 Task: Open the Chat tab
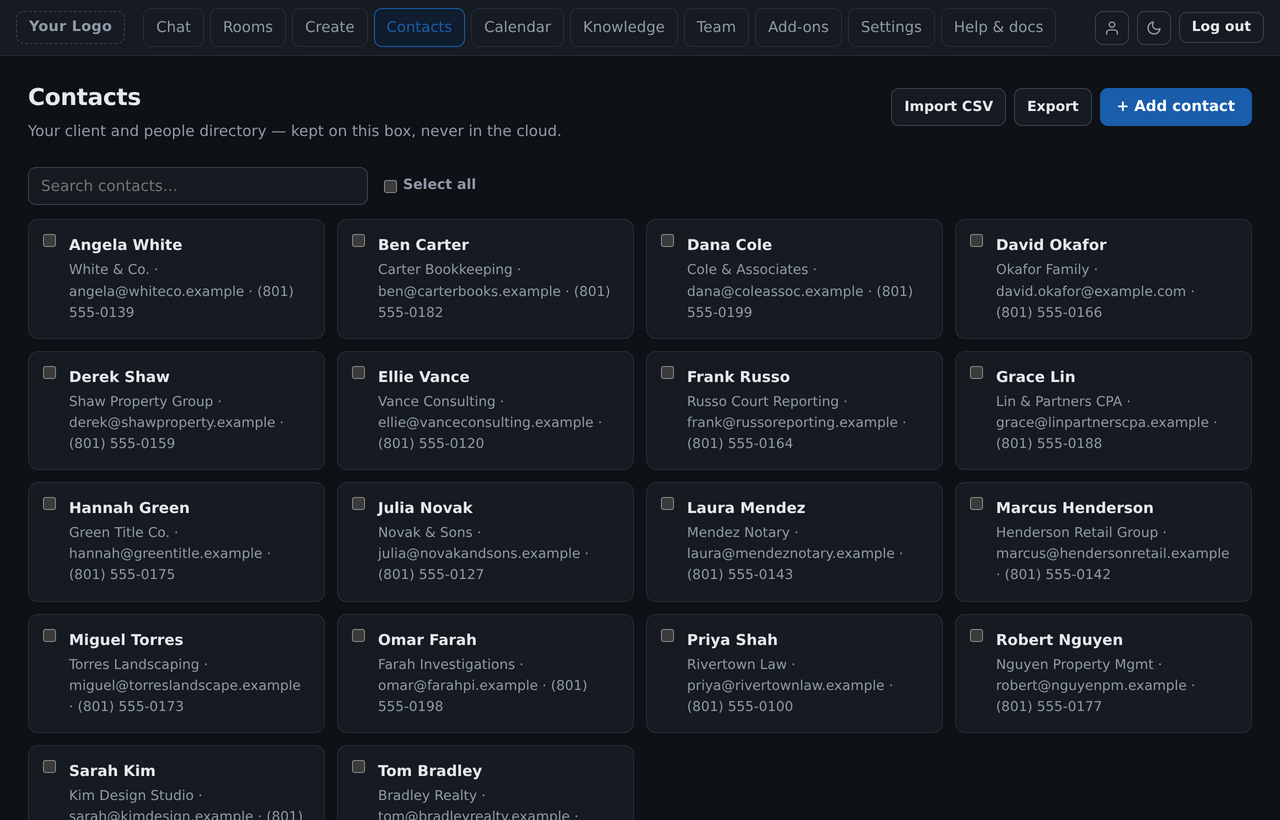tap(173, 27)
